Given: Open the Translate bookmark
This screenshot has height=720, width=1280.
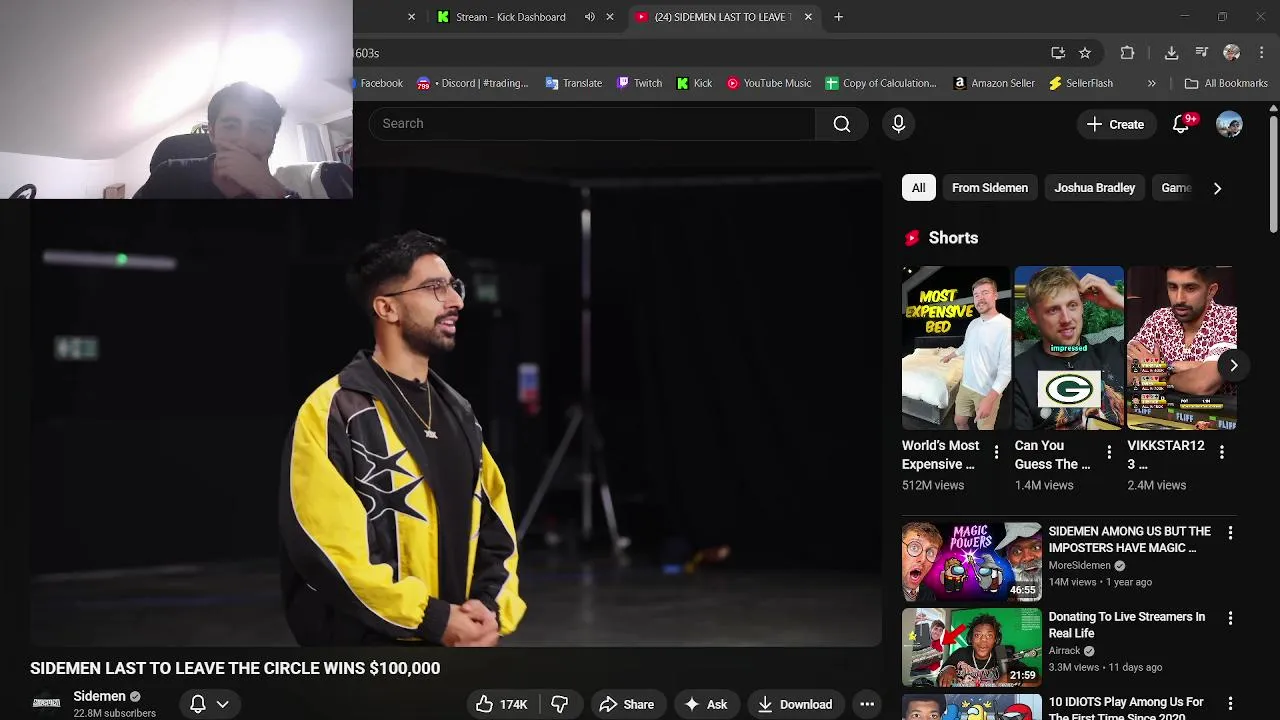Looking at the screenshot, I should coord(573,84).
